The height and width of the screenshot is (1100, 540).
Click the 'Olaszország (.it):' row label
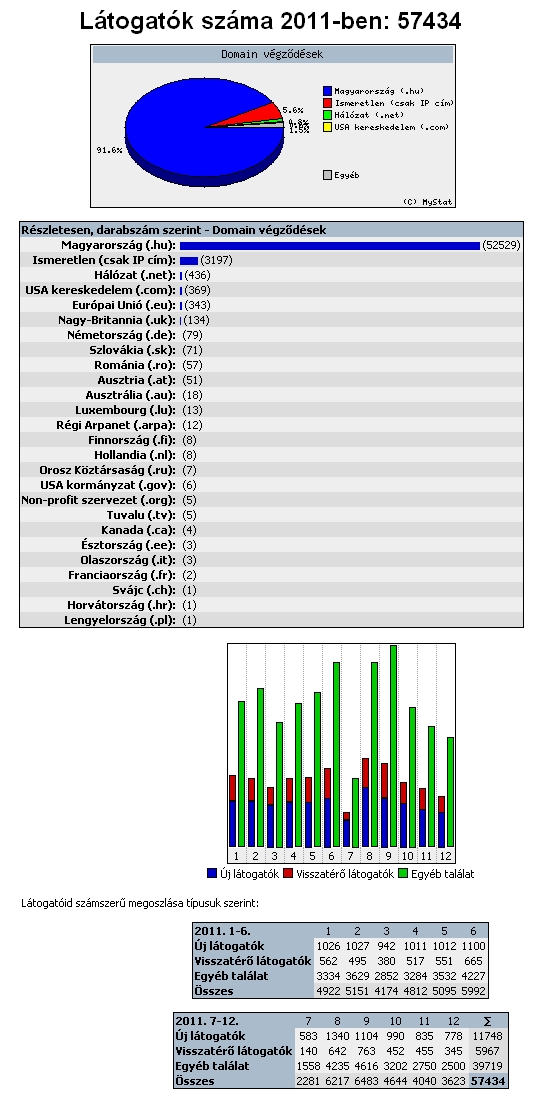tap(128, 560)
